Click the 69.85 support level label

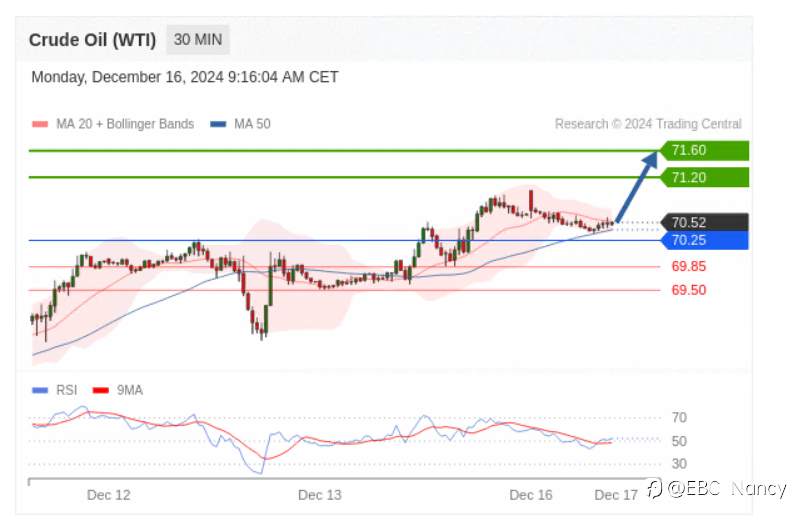[688, 267]
